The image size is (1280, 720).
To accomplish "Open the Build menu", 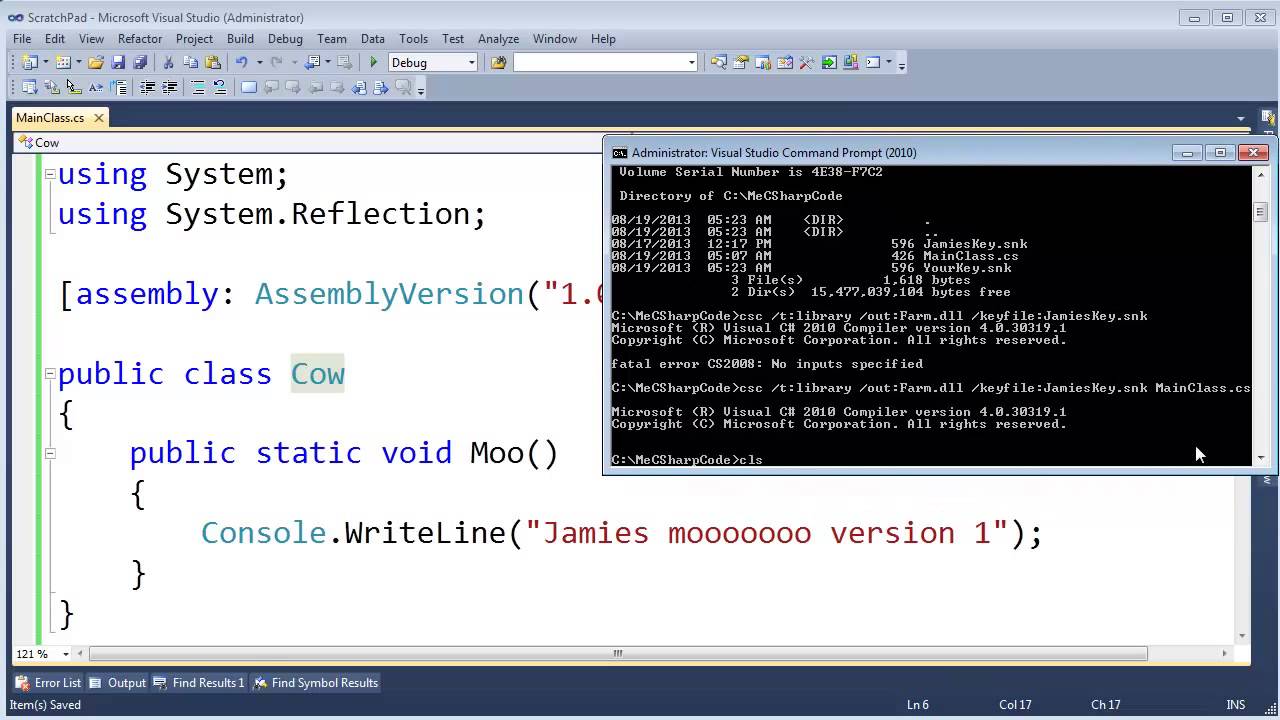I will [x=240, y=38].
